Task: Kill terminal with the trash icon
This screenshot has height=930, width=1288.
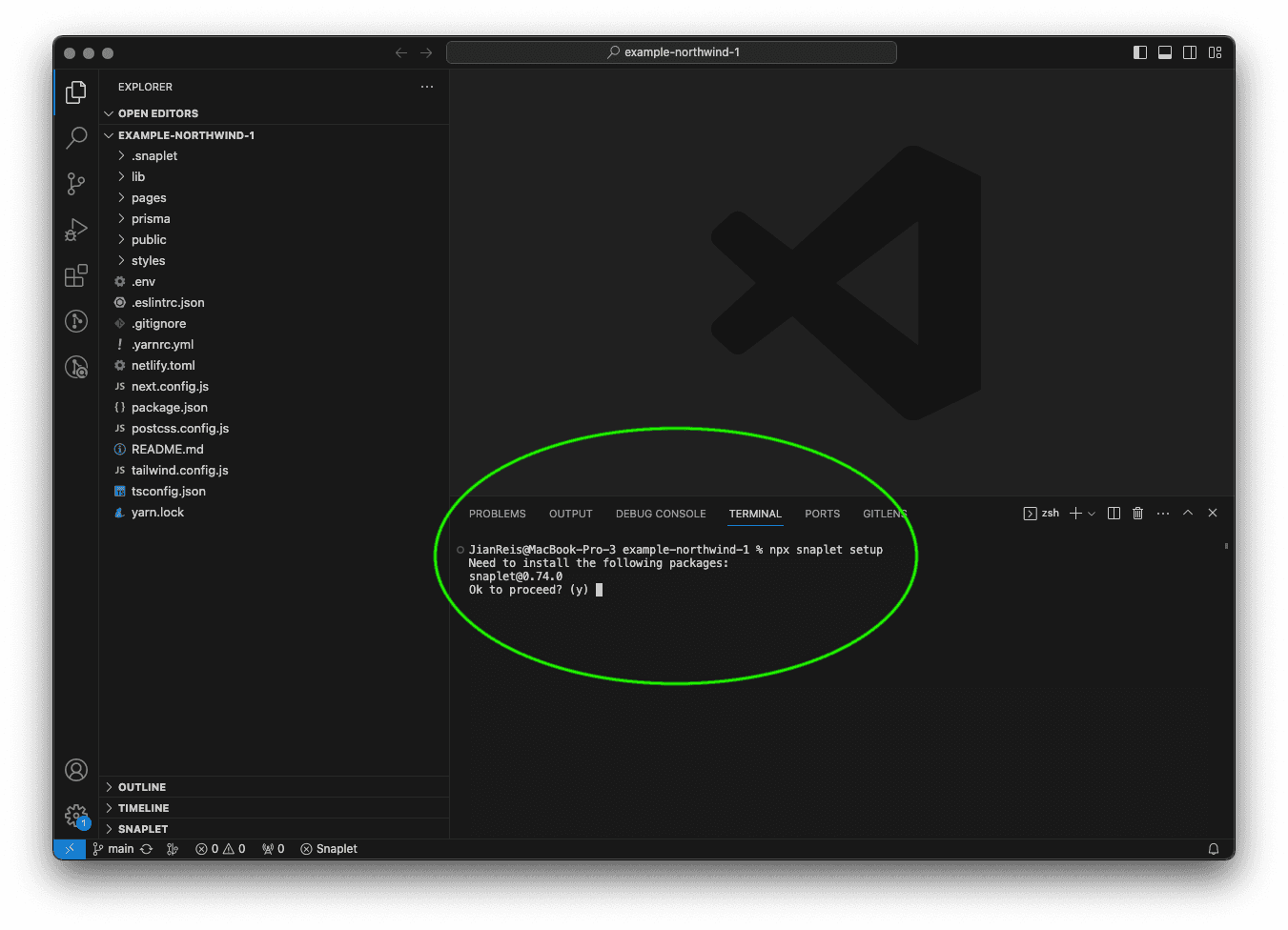Action: pyautogui.click(x=1137, y=514)
